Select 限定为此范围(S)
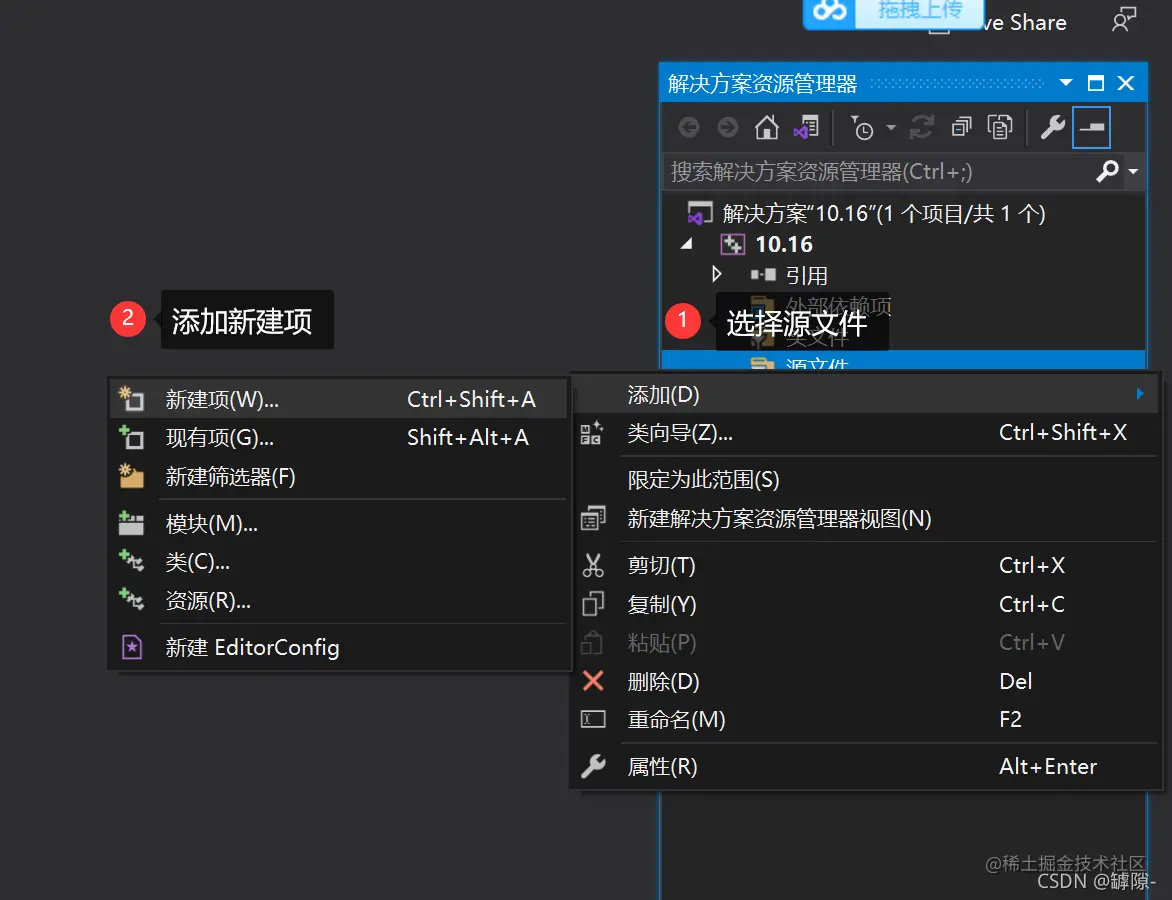Viewport: 1172px width, 900px height. (x=866, y=480)
